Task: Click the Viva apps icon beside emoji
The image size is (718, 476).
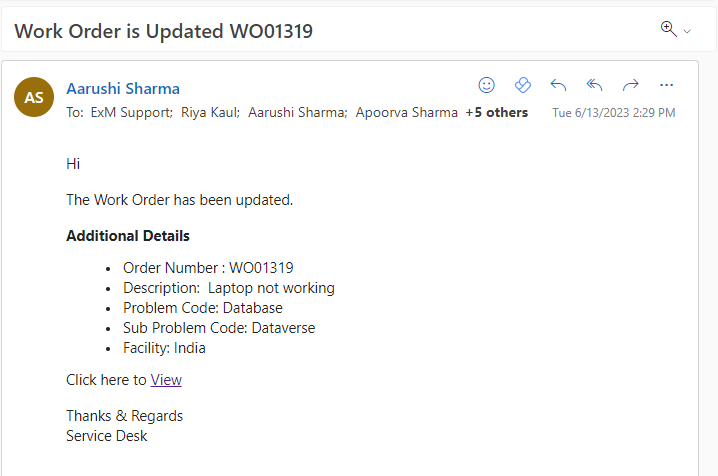Action: click(x=522, y=85)
